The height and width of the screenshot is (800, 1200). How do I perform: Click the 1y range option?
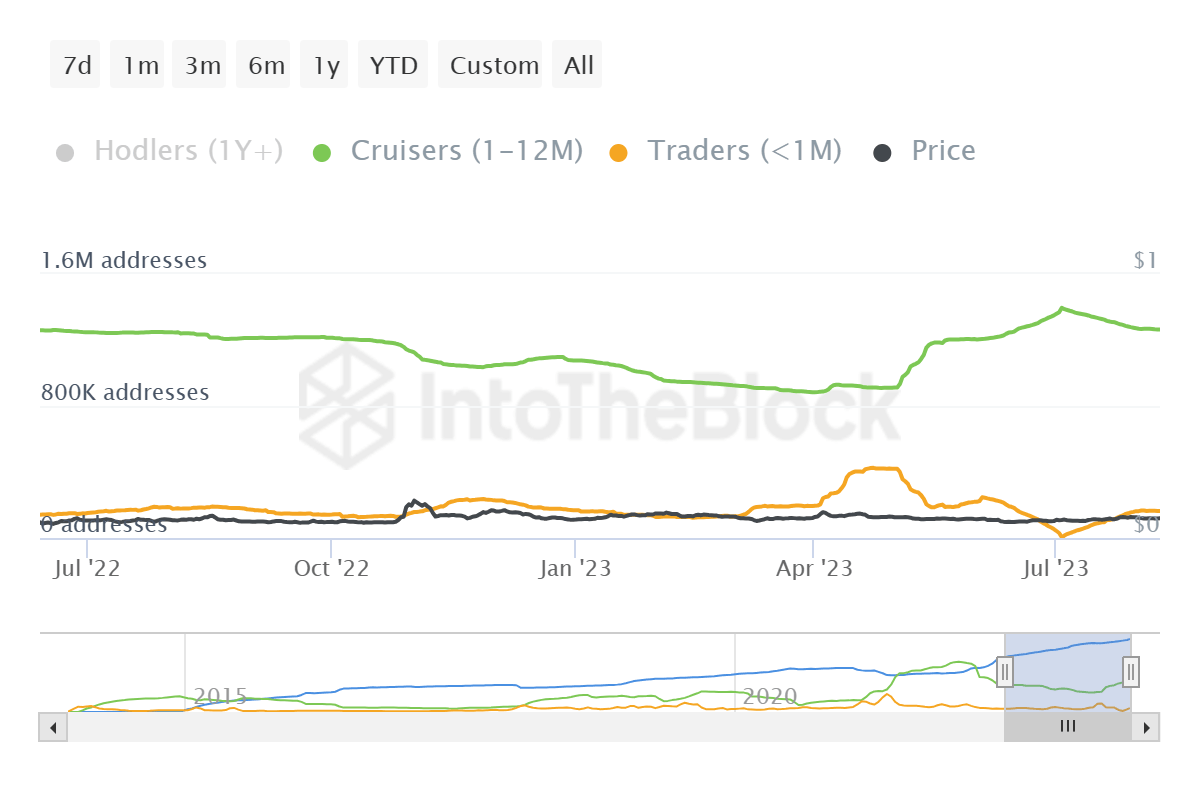[324, 64]
